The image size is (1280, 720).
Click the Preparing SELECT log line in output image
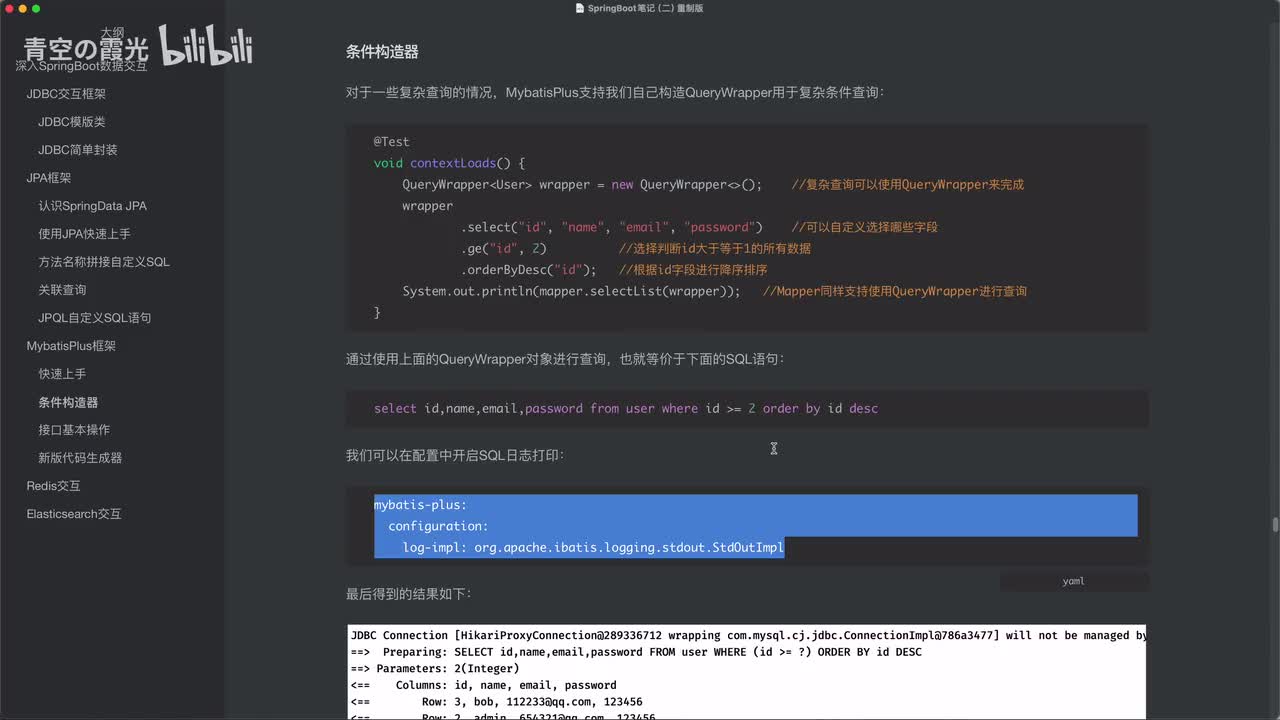coord(636,652)
